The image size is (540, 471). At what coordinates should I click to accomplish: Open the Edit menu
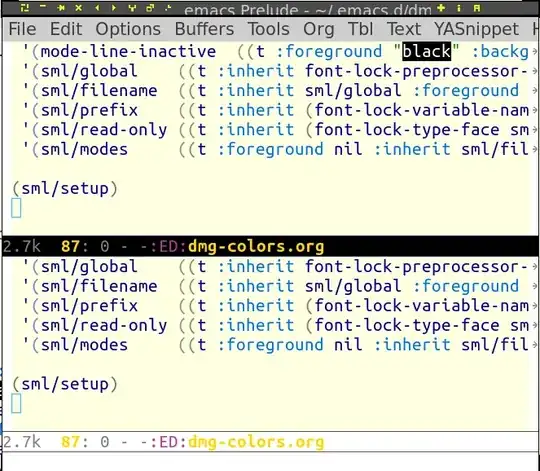(66, 29)
